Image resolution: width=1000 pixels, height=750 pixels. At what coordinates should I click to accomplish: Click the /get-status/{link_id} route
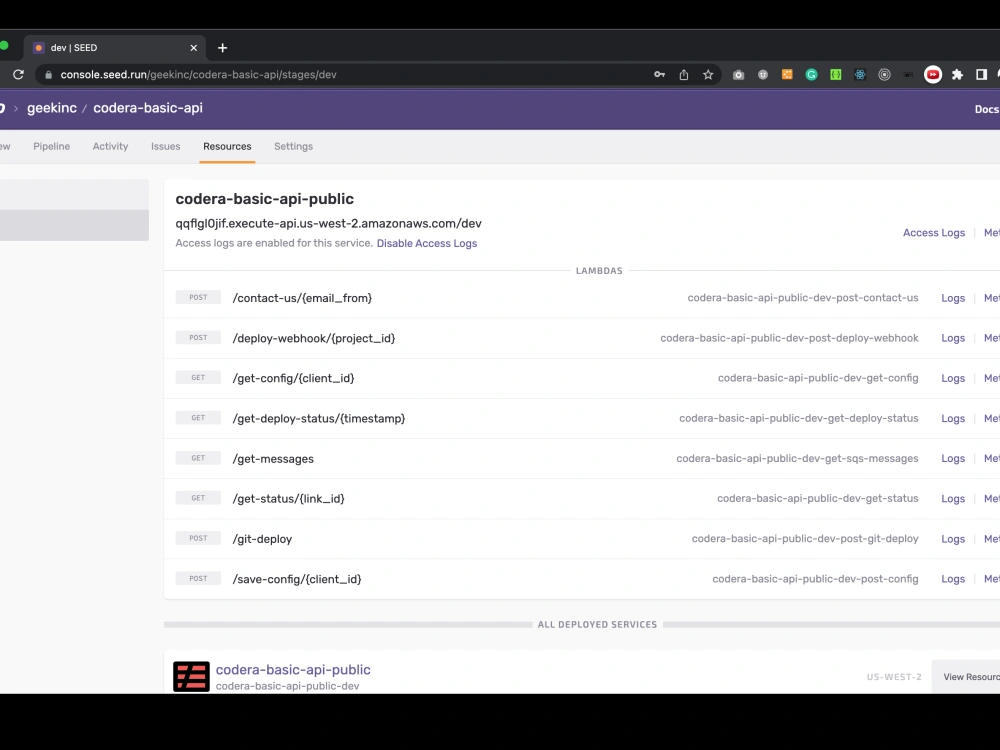288,499
